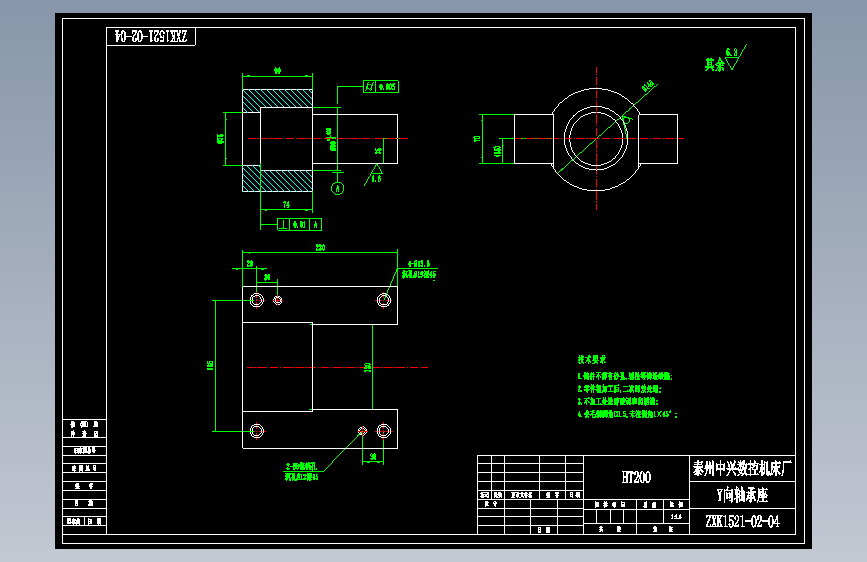Select the 1.6 surface roughness symbol

pos(375,174)
